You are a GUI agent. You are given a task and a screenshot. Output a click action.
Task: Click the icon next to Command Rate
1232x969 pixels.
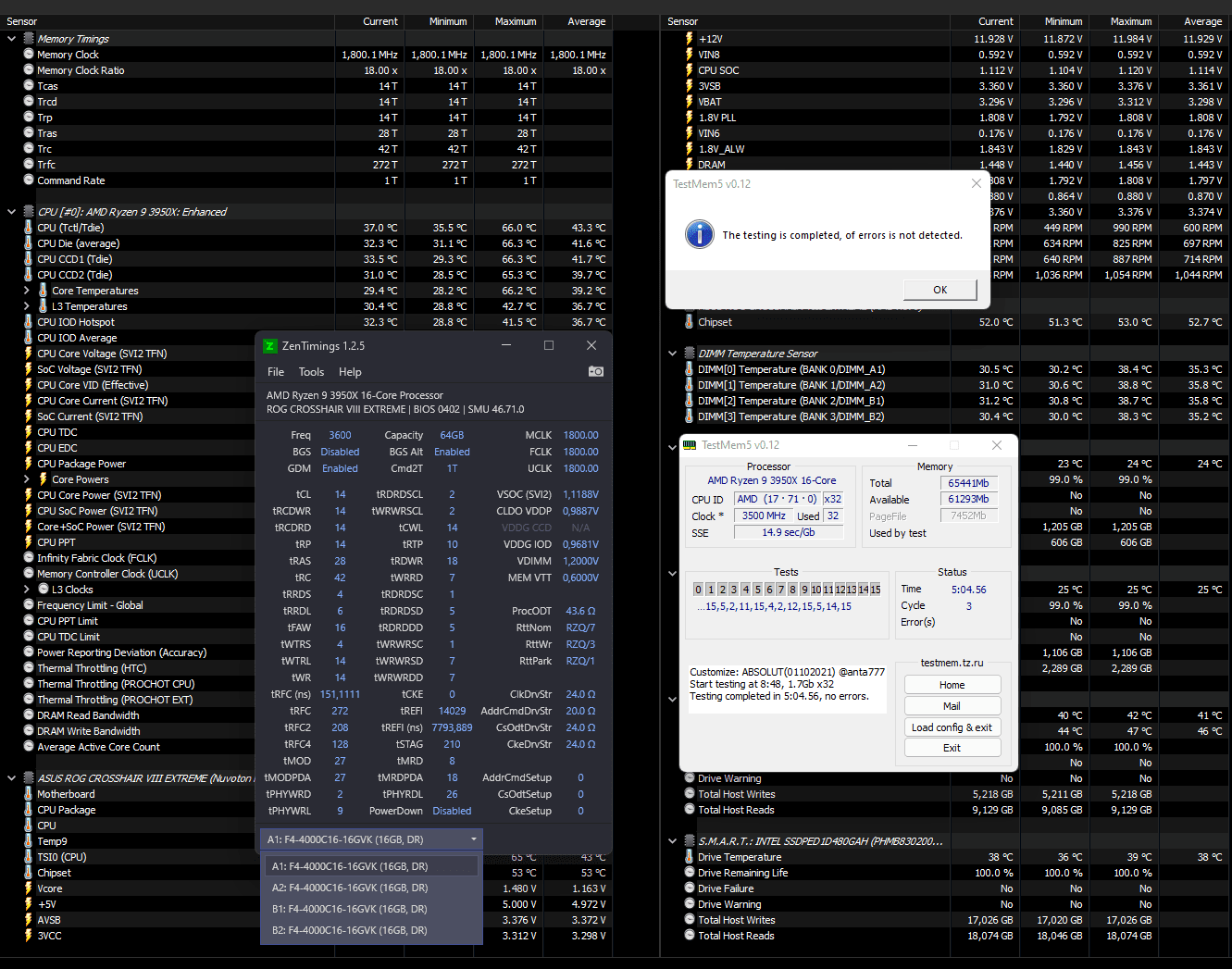click(29, 180)
